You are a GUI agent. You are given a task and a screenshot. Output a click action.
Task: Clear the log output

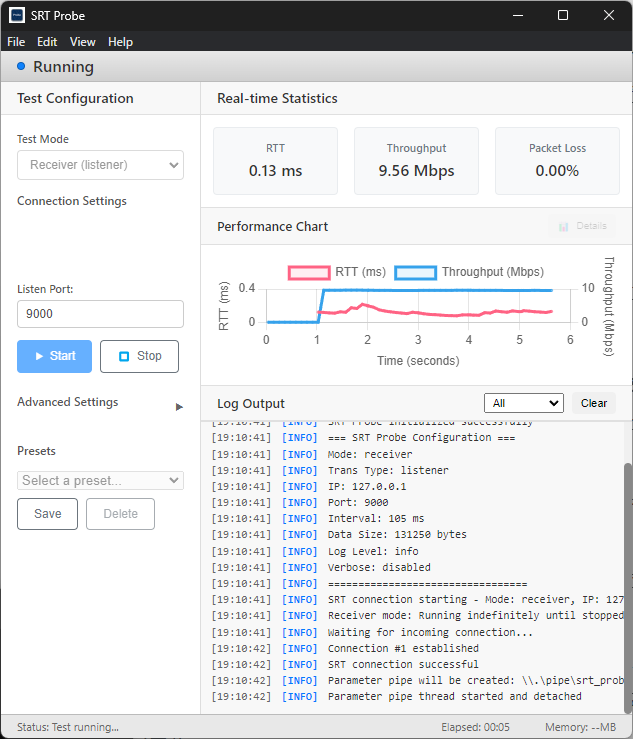(x=594, y=403)
